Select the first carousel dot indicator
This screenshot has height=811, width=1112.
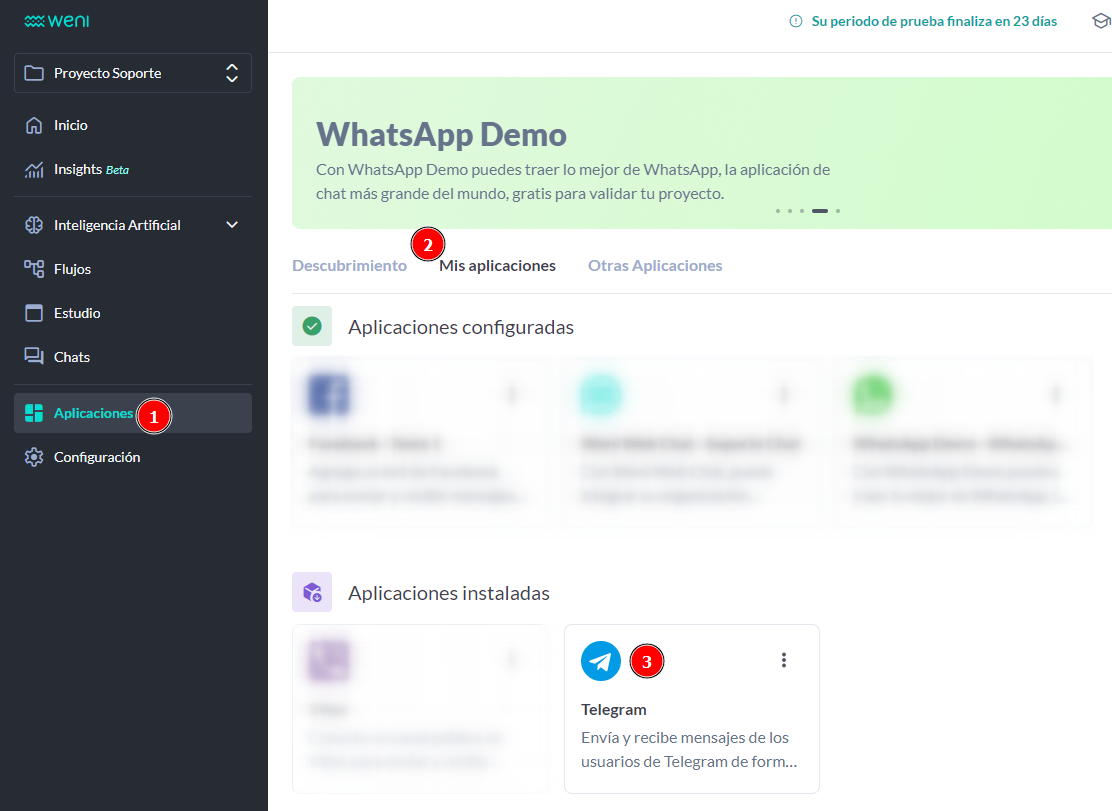tap(777, 211)
